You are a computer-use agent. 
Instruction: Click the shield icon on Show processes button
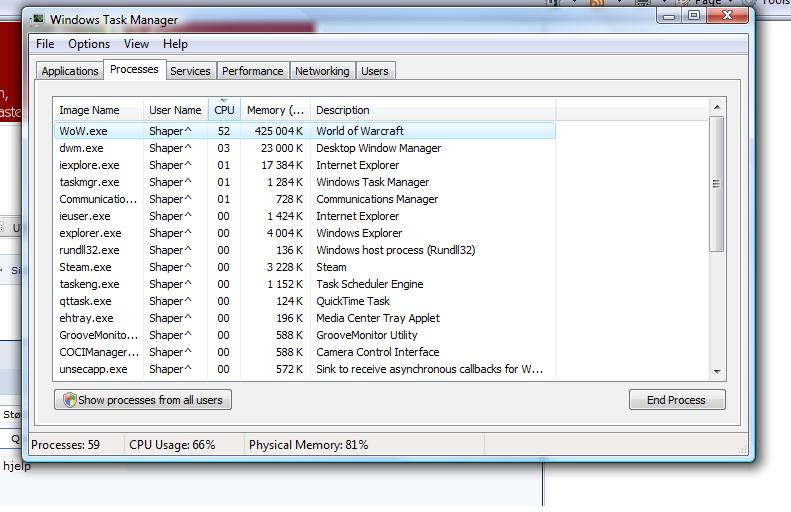point(70,400)
